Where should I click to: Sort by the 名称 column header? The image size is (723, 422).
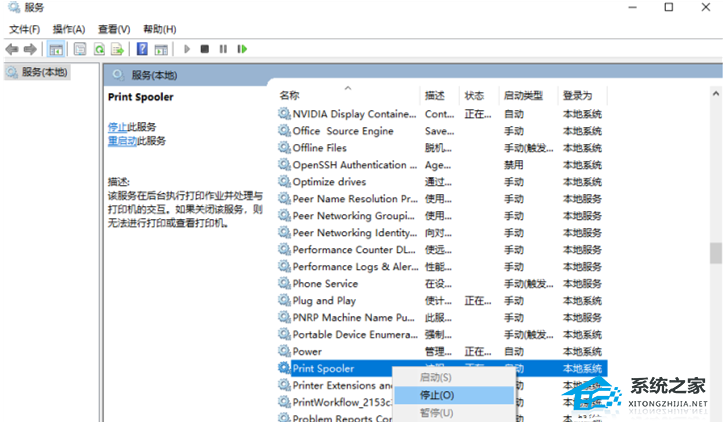(290, 96)
